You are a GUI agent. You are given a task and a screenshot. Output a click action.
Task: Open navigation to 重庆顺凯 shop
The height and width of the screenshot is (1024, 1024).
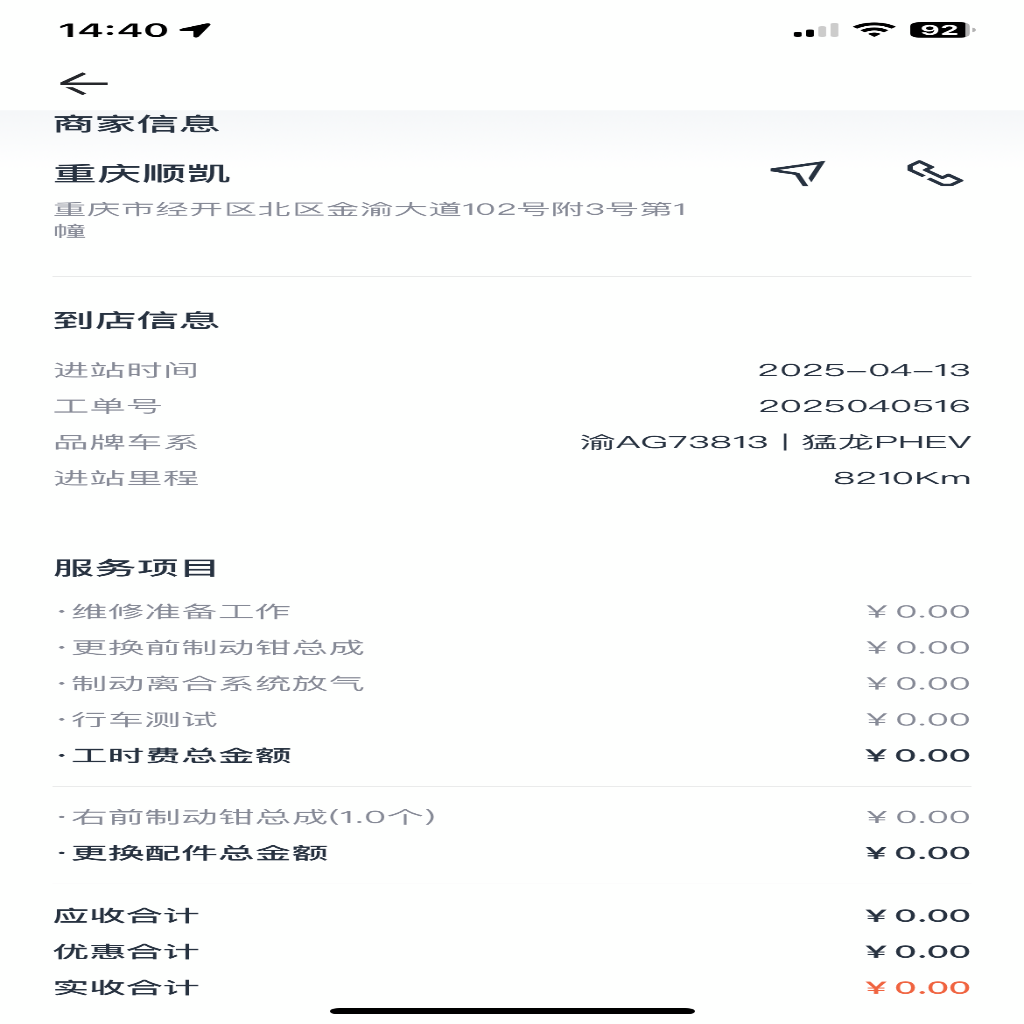(x=797, y=173)
